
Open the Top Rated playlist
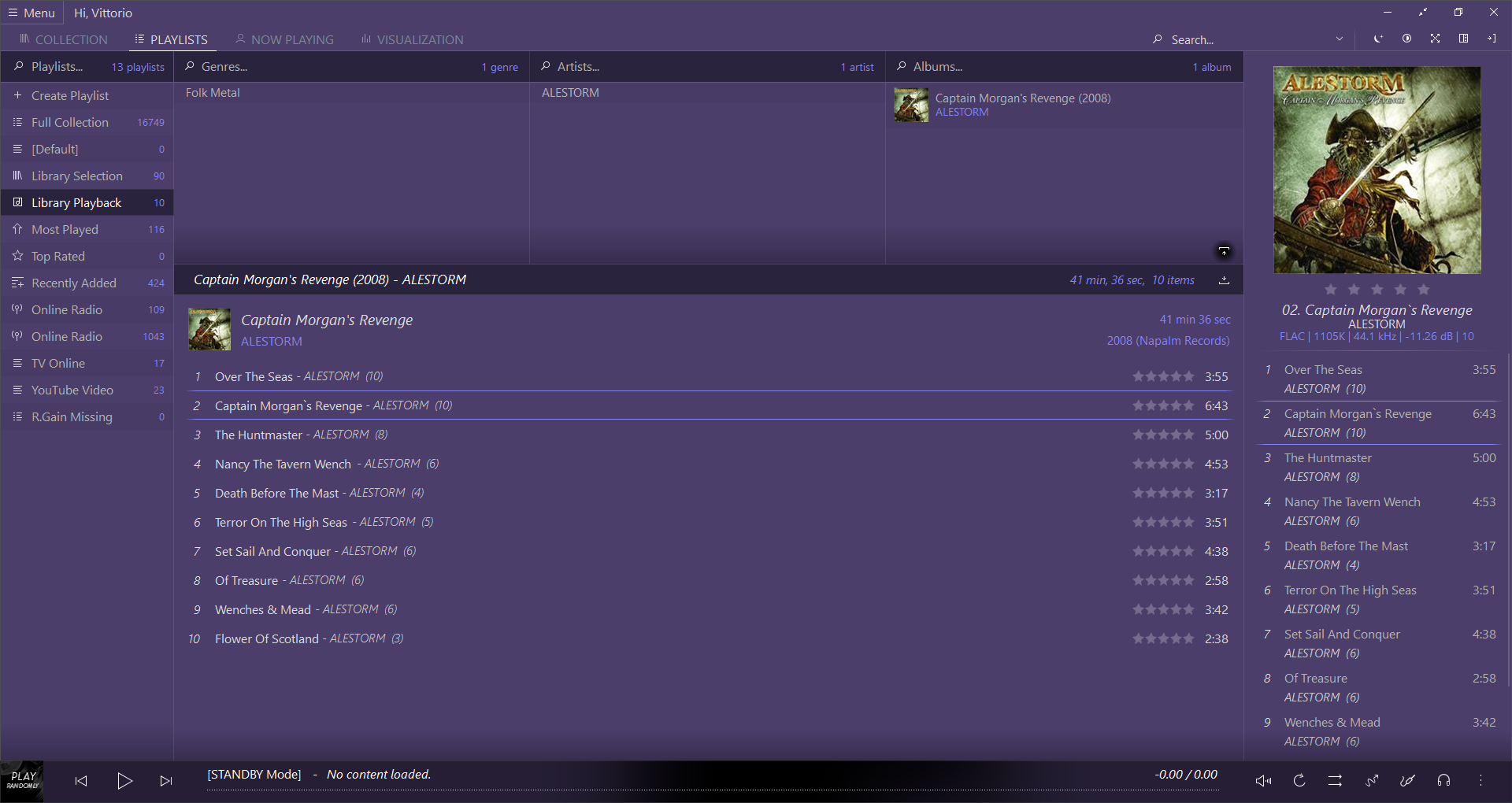(87, 256)
